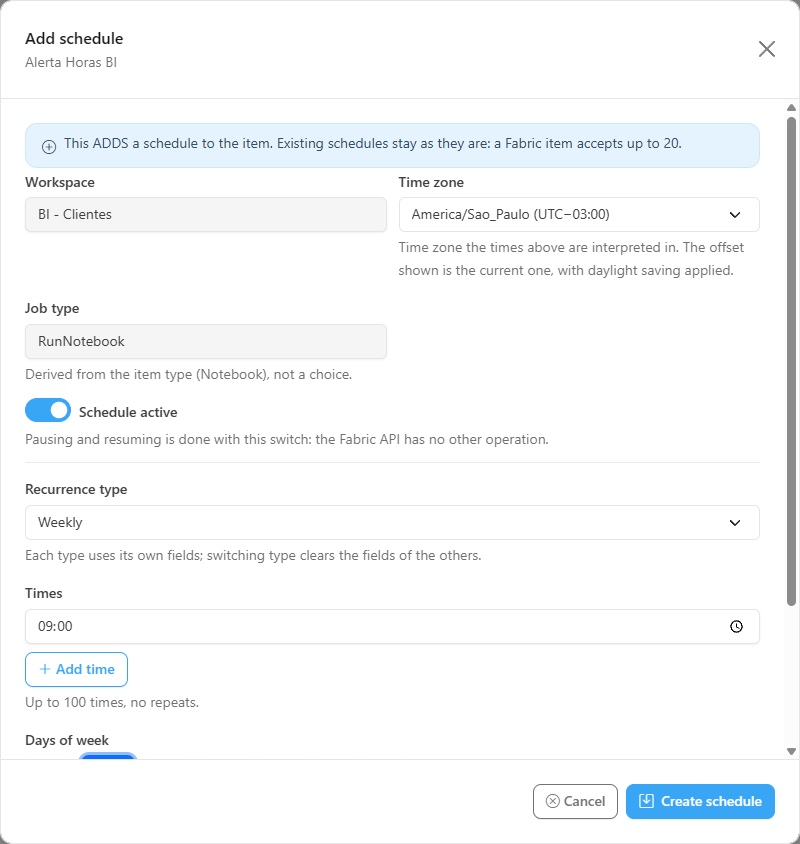Open the clock picker in Times field
Screen dimensions: 800x844
pos(736,626)
